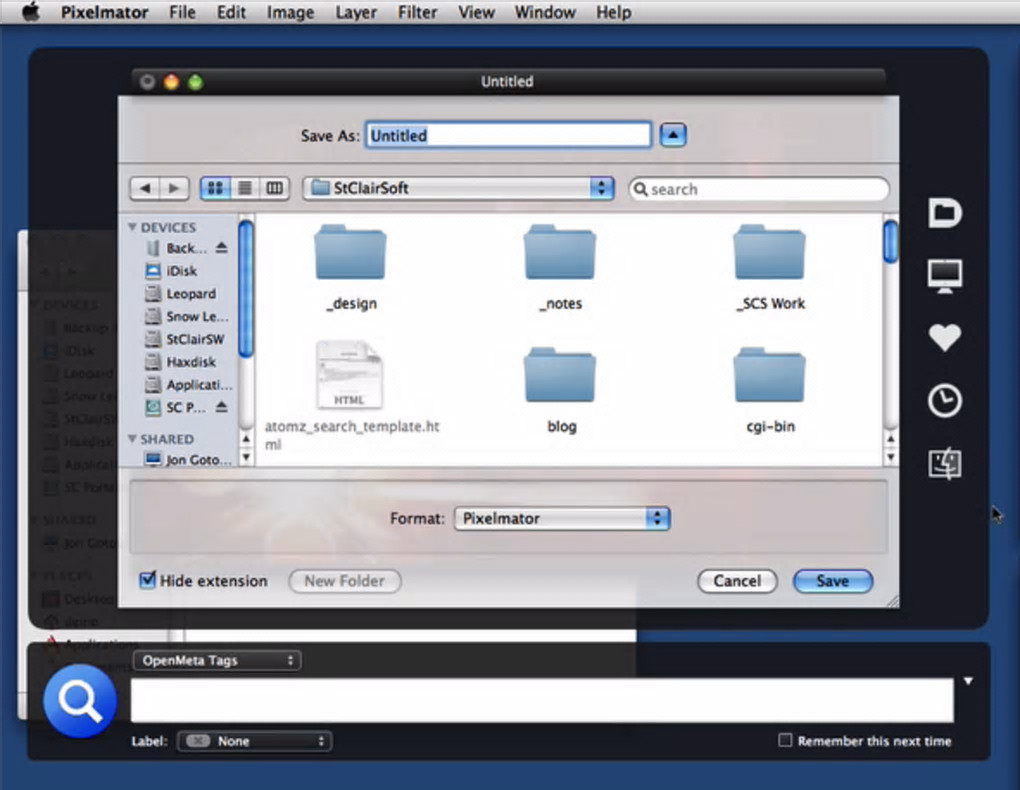The width and height of the screenshot is (1020, 790).
Task: Collapse the DEVICES section in sidebar
Action: (132, 228)
